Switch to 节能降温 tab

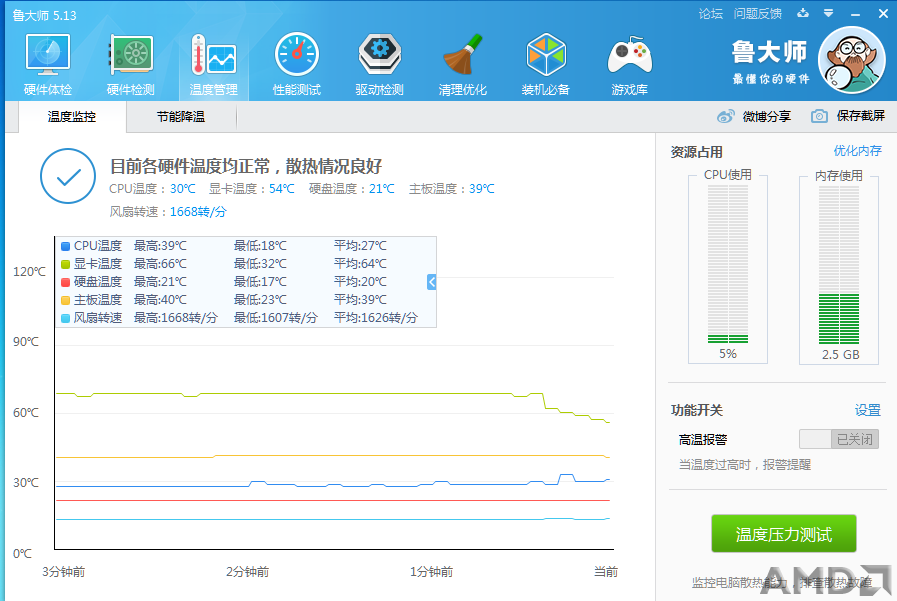pos(181,117)
